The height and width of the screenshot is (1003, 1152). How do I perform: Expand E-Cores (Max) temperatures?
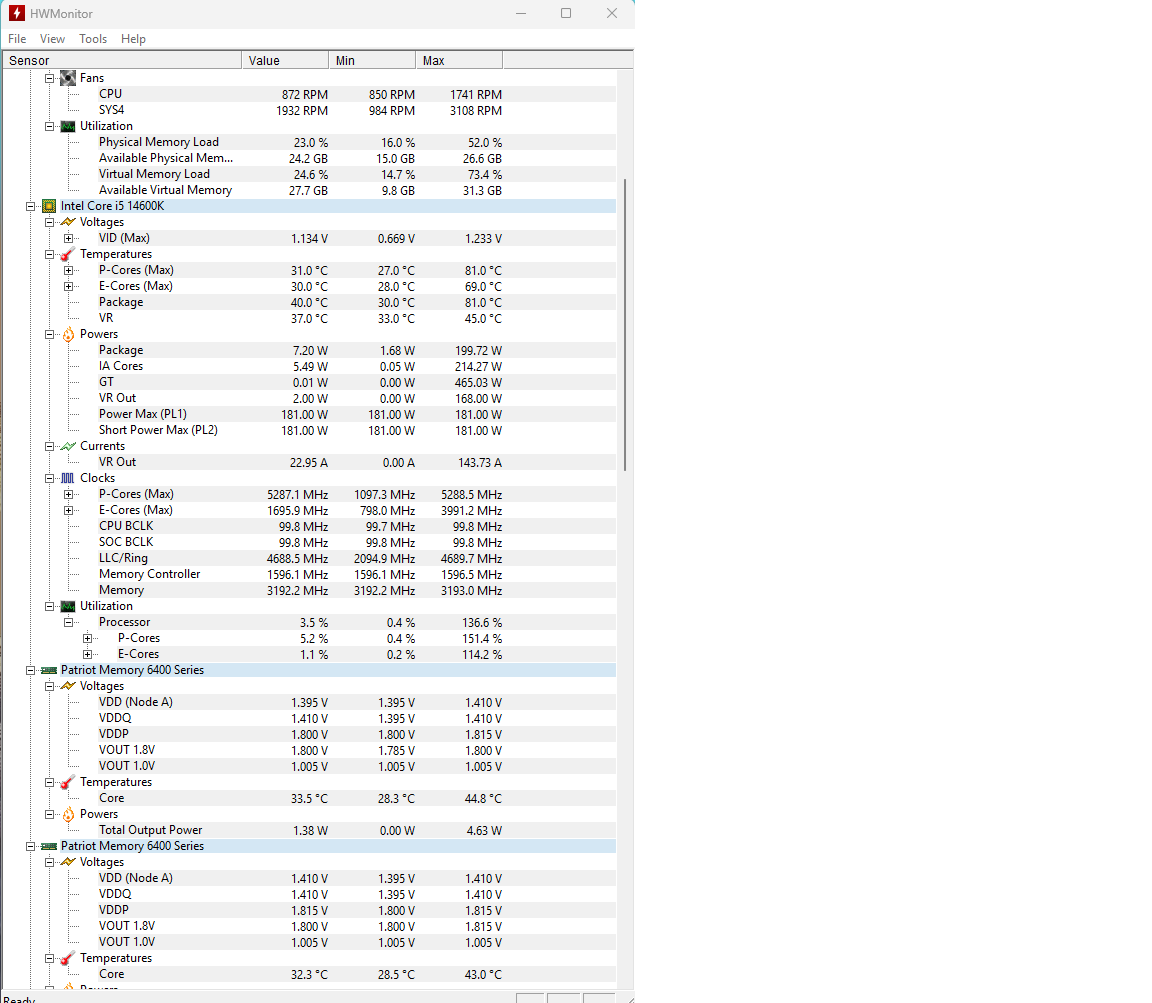68,287
